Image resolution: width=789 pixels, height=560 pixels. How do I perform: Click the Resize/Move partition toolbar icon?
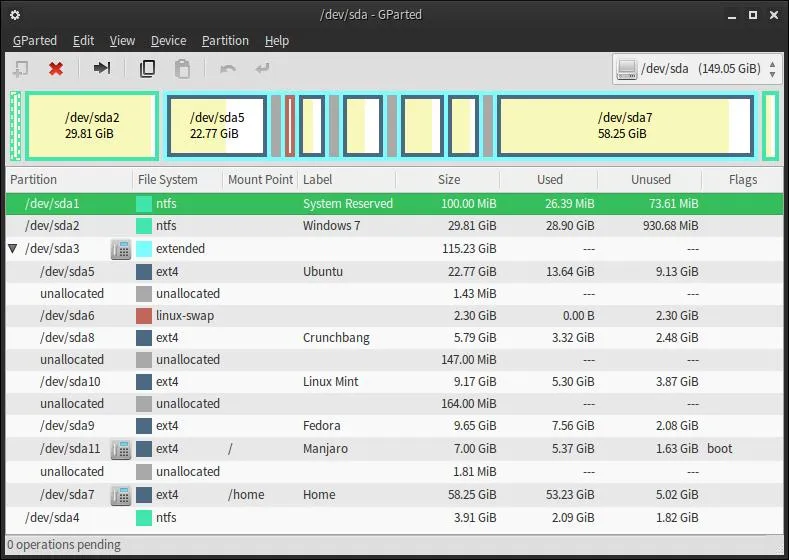point(102,68)
